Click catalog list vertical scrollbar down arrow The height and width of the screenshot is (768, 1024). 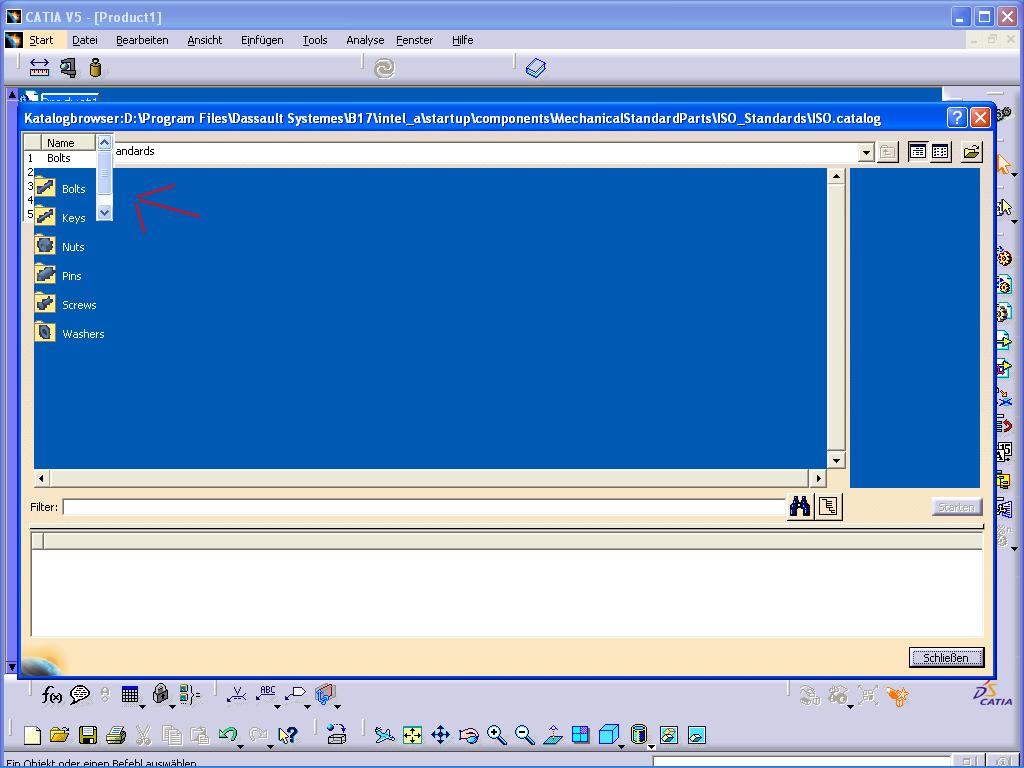(x=836, y=460)
